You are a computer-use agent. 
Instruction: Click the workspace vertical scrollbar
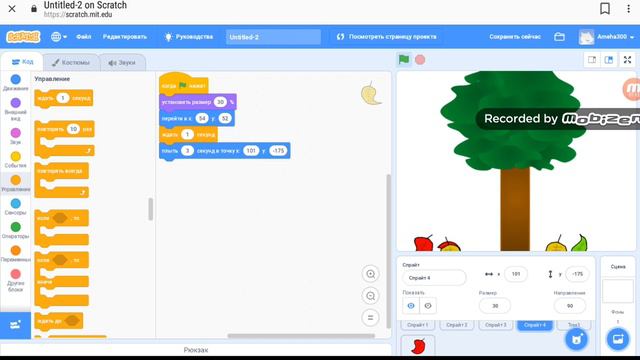389,251
